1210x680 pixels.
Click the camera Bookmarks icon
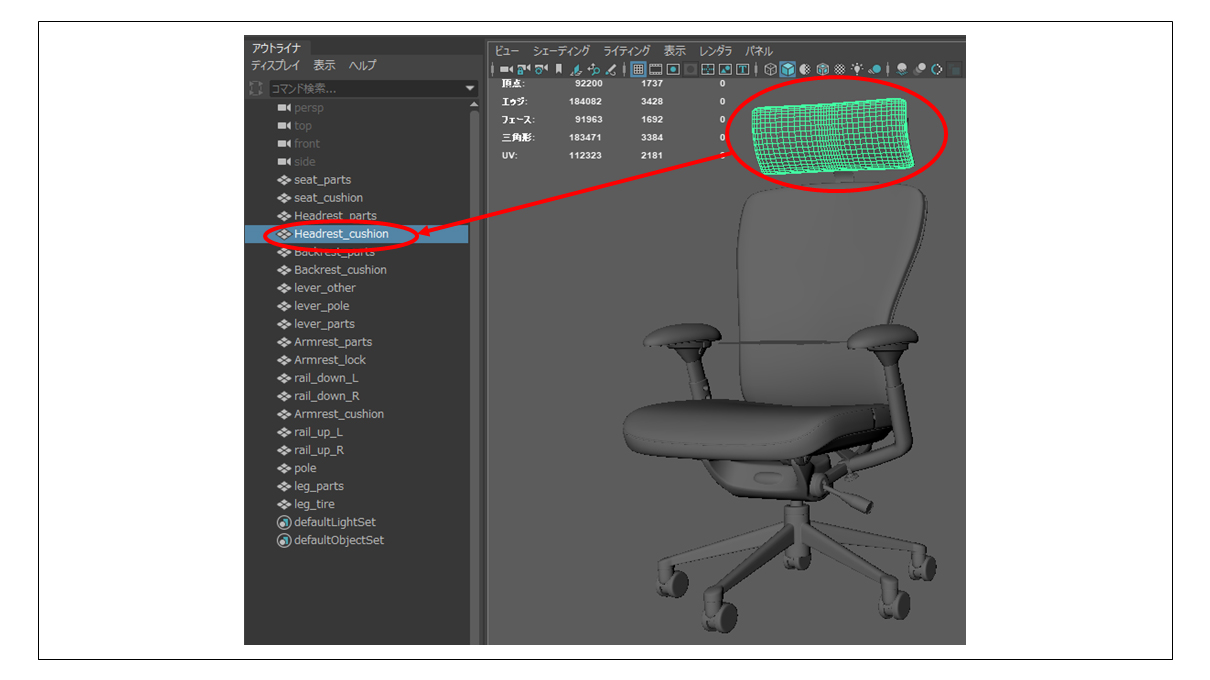pyautogui.click(x=558, y=69)
